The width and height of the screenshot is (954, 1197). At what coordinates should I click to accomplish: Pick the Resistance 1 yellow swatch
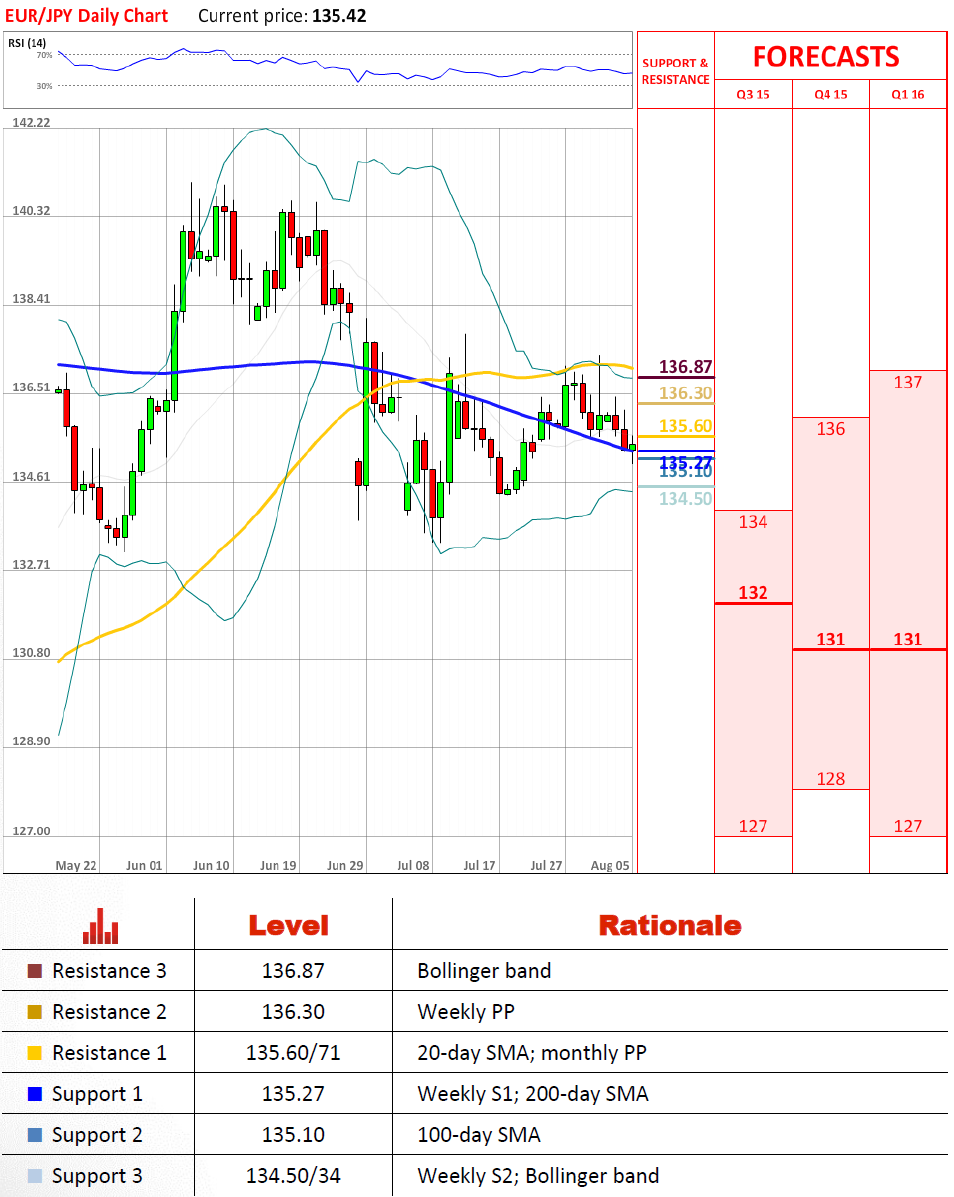(x=35, y=1053)
